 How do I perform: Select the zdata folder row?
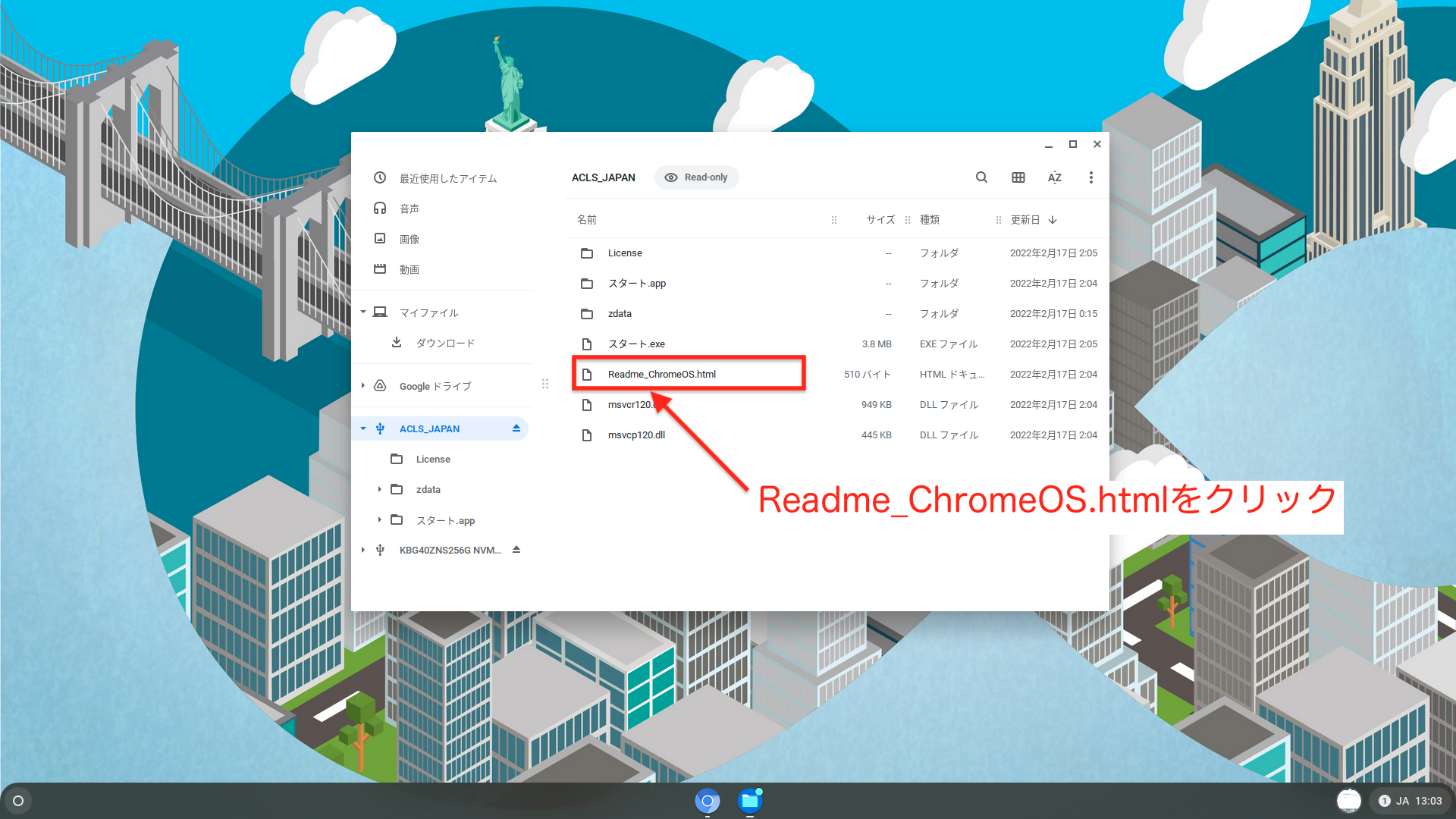(x=836, y=313)
